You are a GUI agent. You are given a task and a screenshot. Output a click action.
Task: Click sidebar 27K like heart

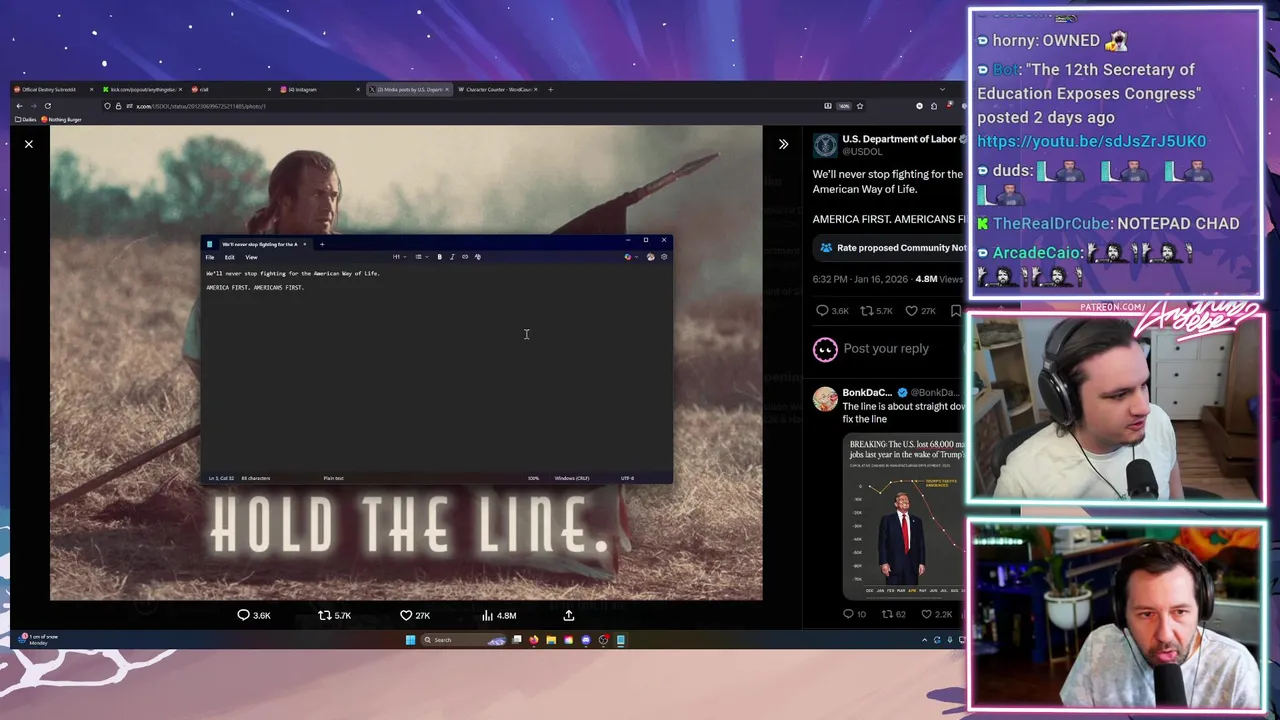pos(911,311)
